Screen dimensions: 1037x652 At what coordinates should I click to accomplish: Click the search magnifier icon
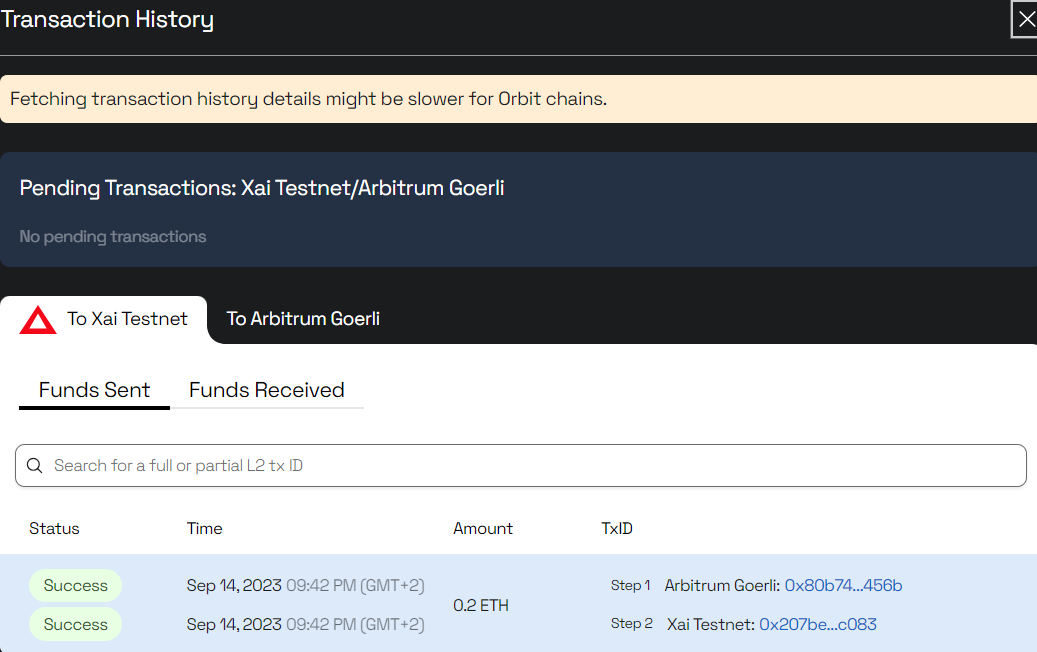point(34,466)
